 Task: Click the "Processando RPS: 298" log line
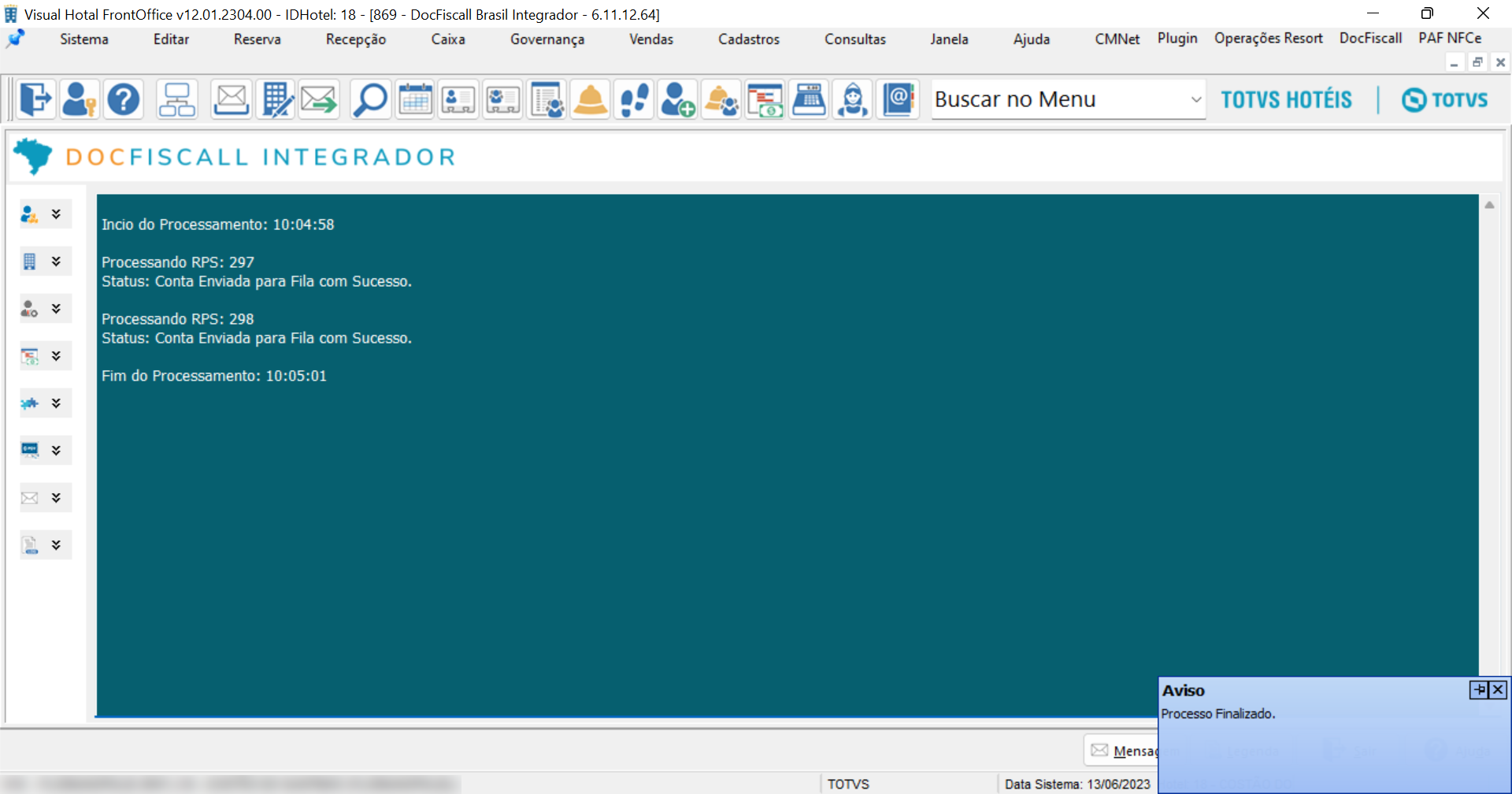[178, 319]
